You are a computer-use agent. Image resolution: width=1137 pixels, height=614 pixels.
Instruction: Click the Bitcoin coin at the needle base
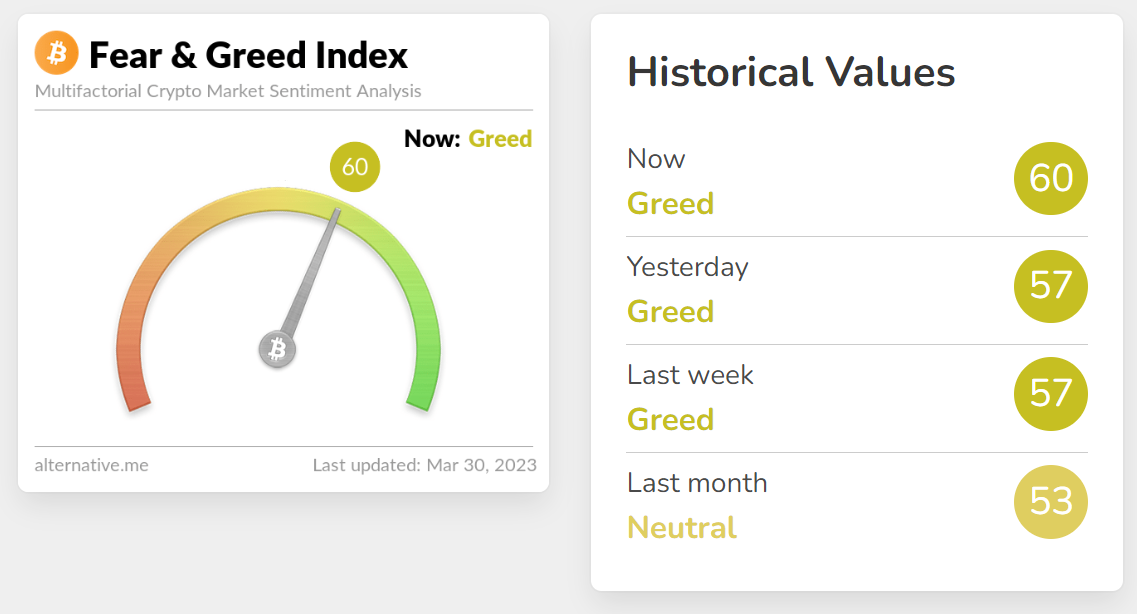click(x=278, y=349)
